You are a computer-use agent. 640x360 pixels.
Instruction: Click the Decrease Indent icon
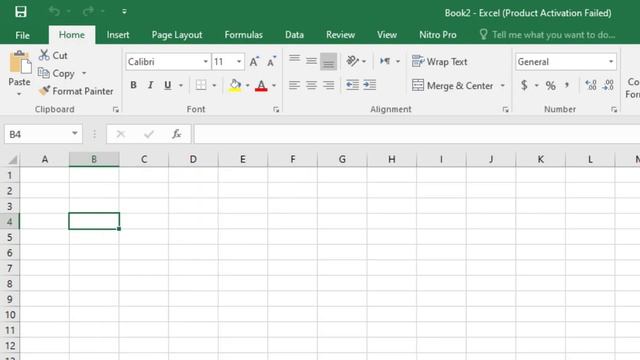point(352,85)
